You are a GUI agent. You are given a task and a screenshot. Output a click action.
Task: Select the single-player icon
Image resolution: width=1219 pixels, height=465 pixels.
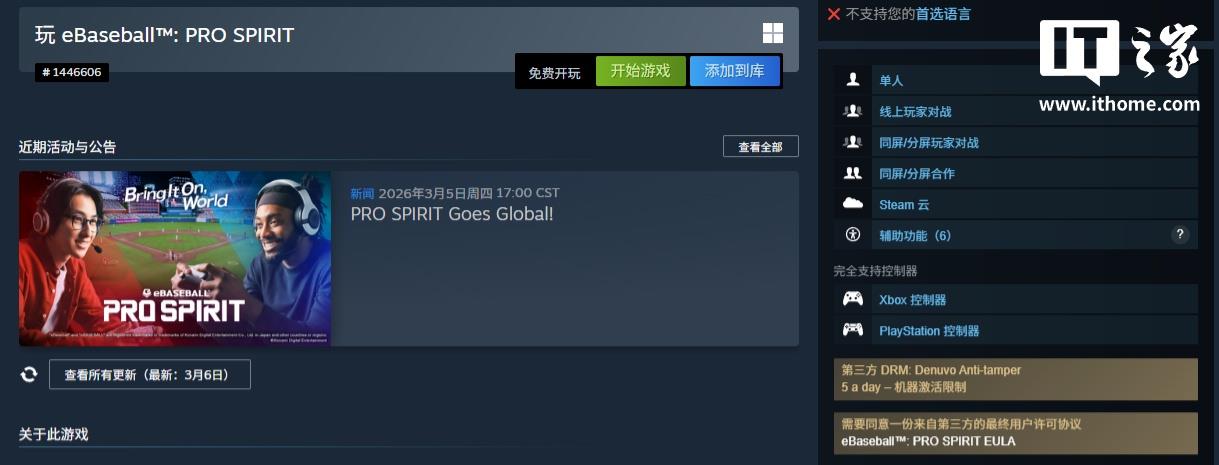tap(852, 80)
